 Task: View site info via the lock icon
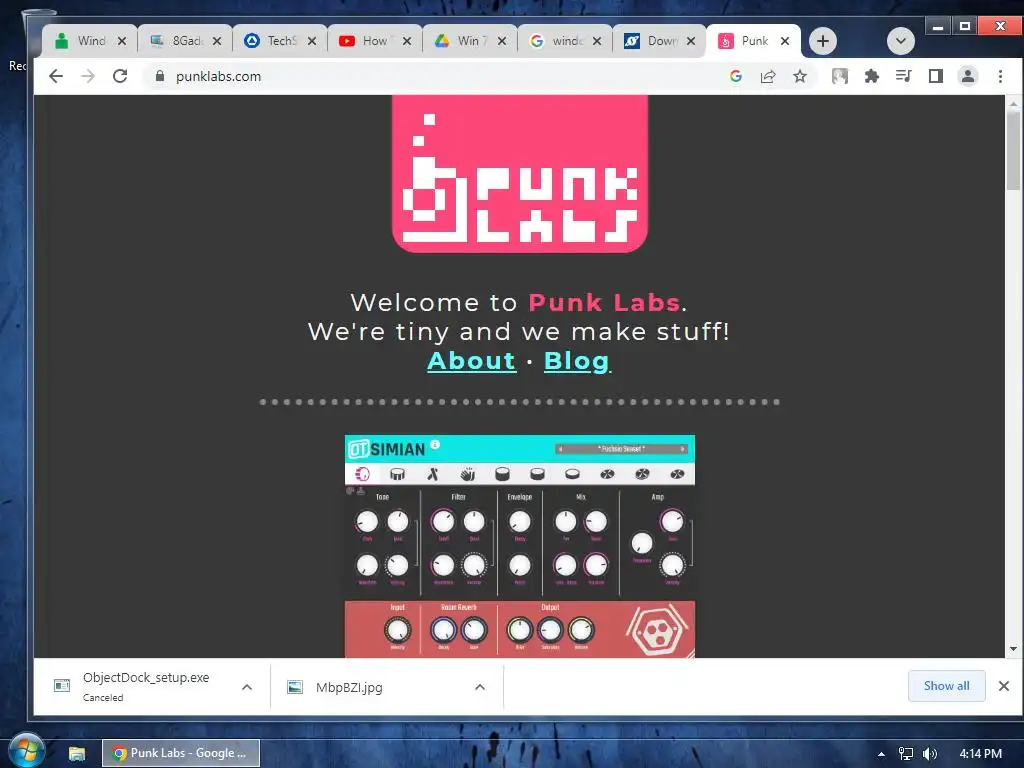tap(159, 76)
